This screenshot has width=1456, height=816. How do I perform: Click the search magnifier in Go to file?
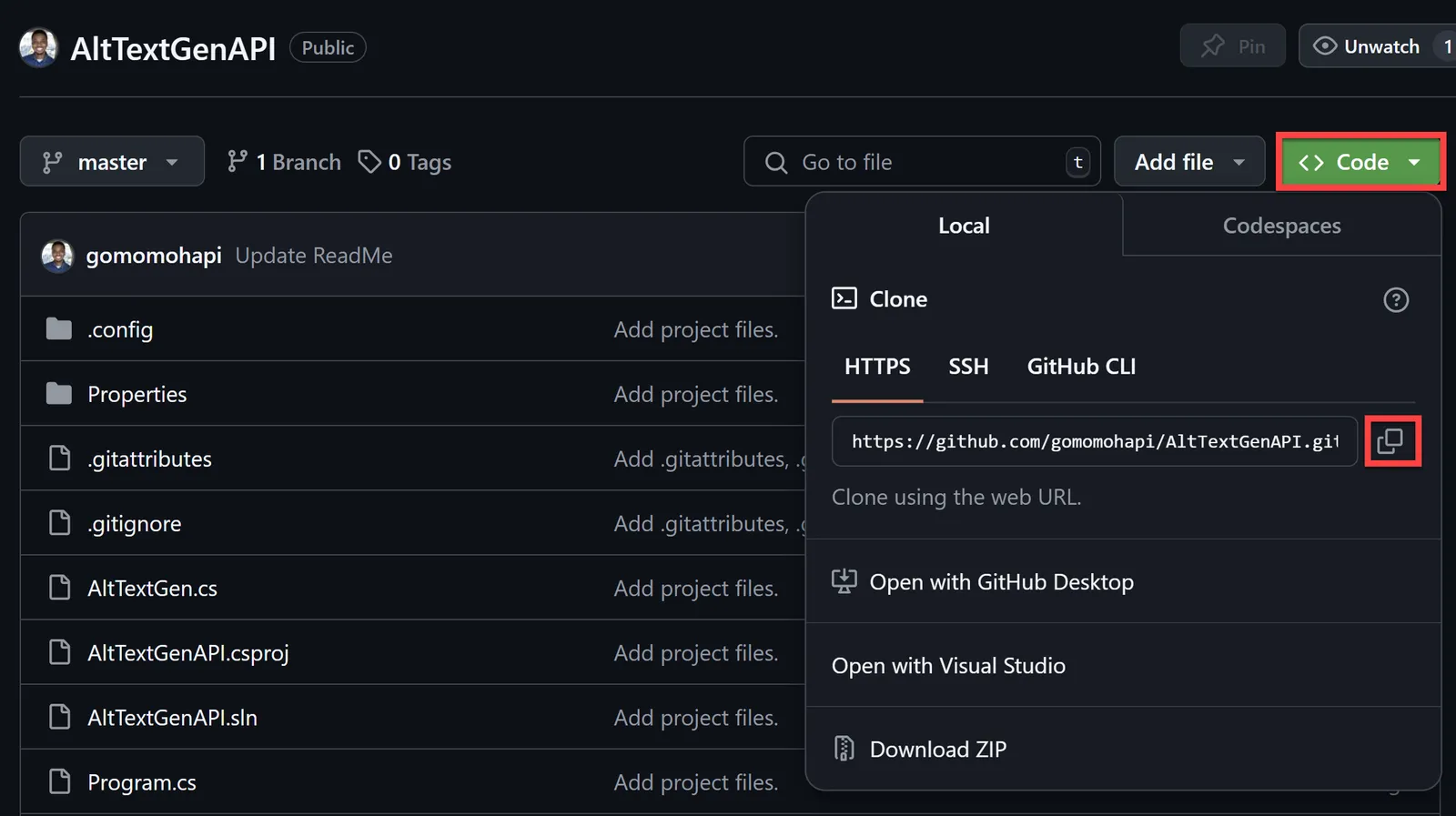click(x=776, y=162)
